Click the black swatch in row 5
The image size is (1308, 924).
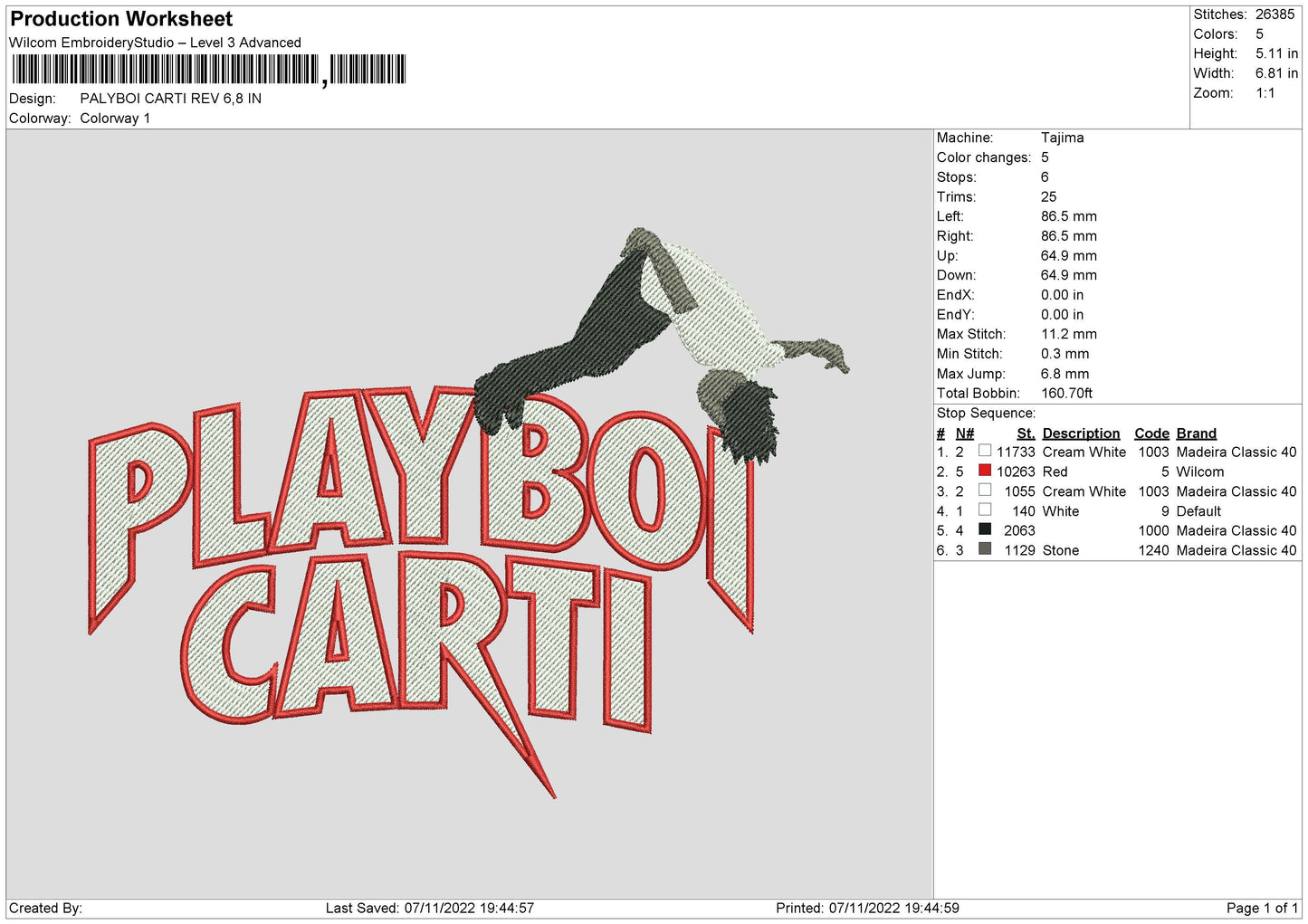985,529
